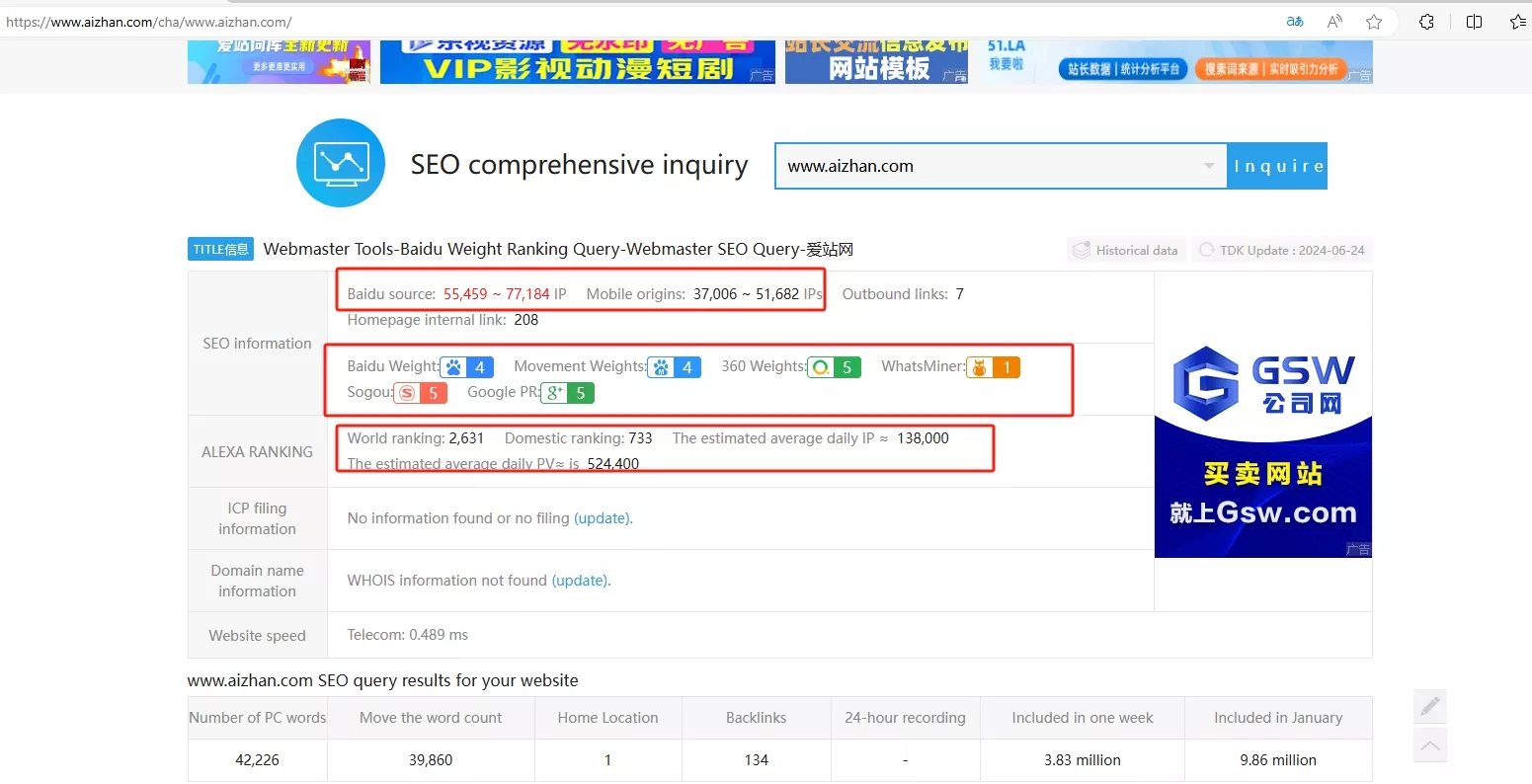Image resolution: width=1532 pixels, height=784 pixels.
Task: Click the SEO comprehensive inquiry chart logo
Action: pyautogui.click(x=341, y=163)
